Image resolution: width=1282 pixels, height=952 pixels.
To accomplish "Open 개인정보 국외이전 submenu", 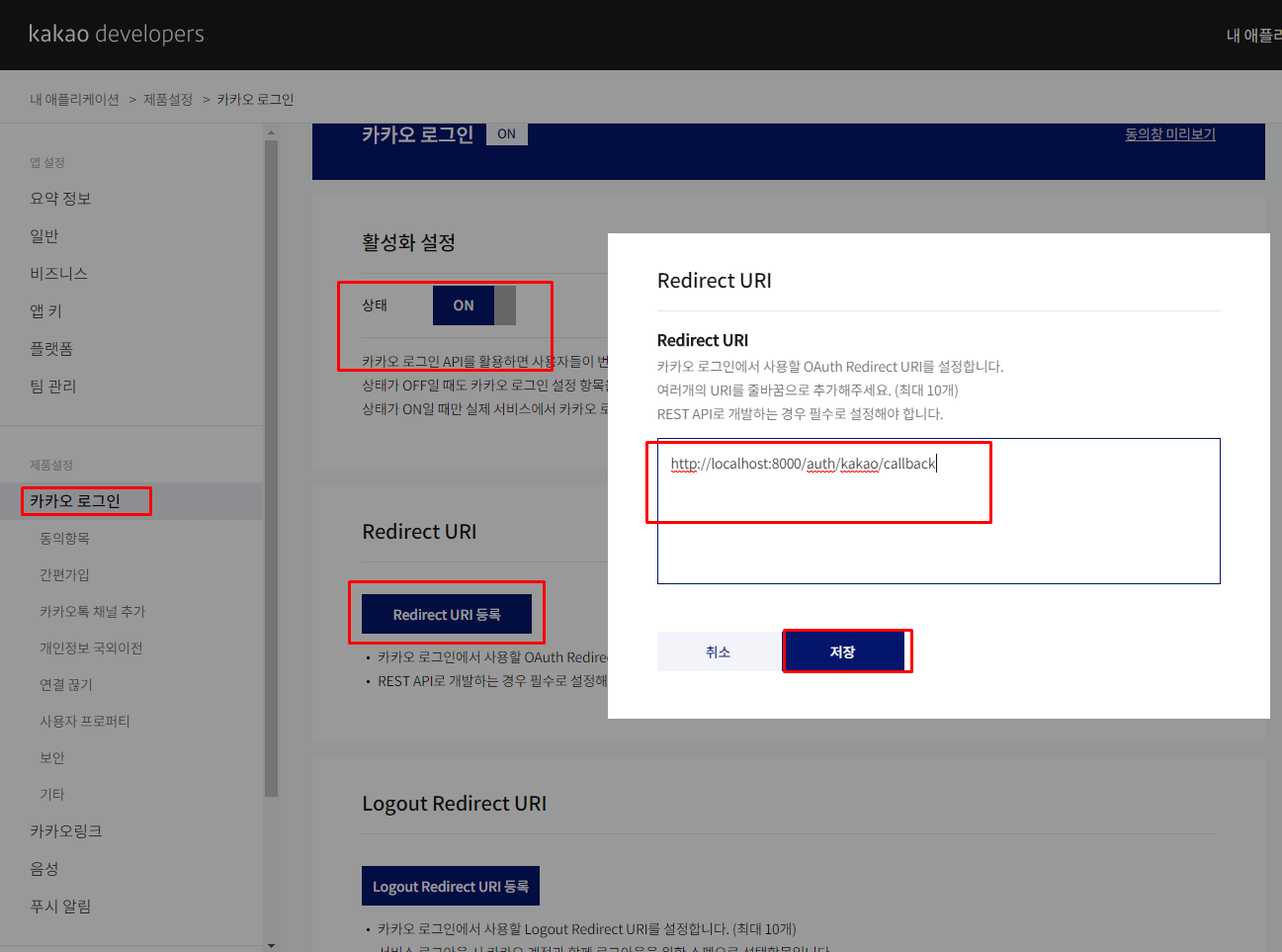I will (x=91, y=649).
